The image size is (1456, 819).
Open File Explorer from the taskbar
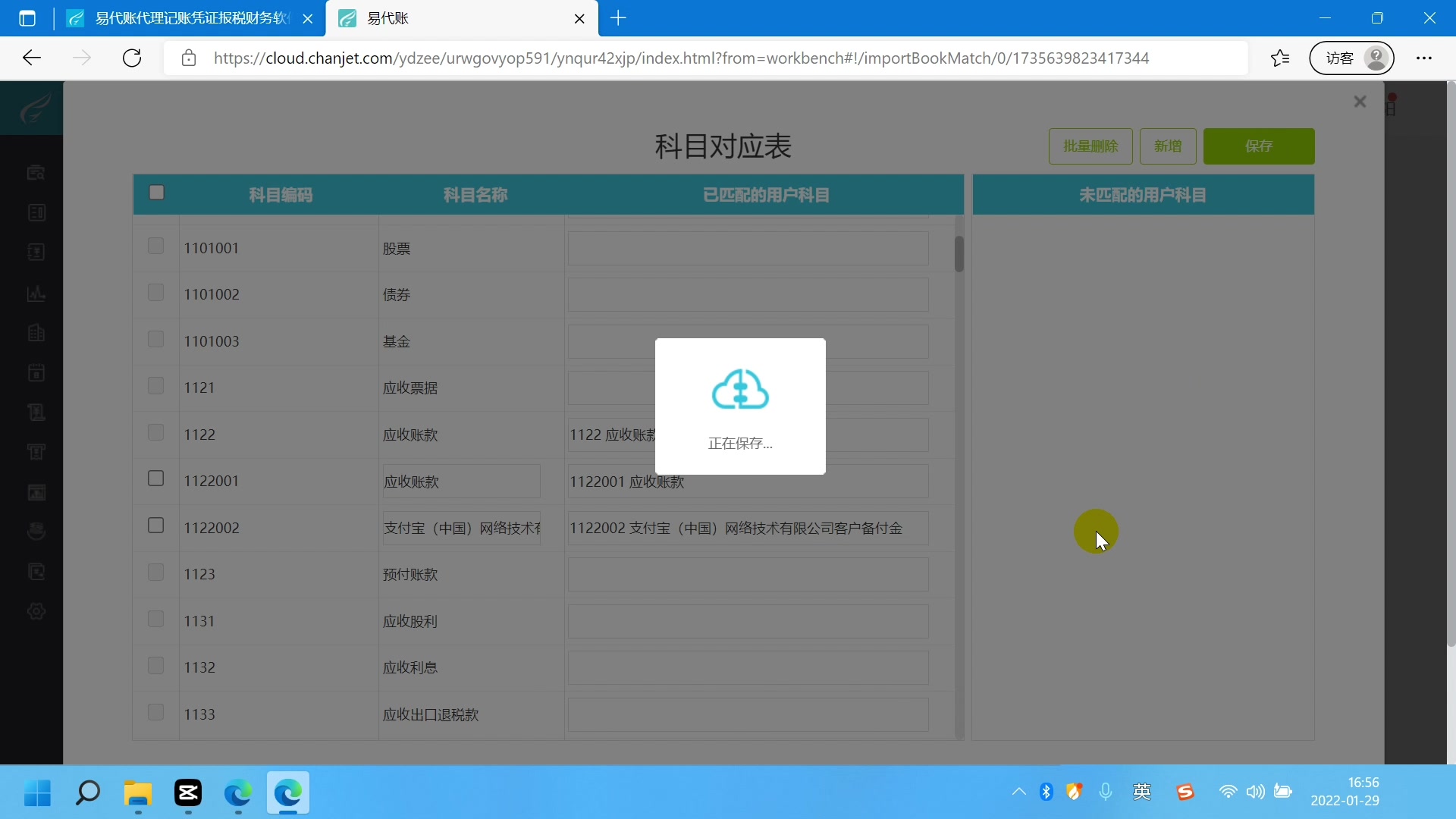(x=138, y=793)
